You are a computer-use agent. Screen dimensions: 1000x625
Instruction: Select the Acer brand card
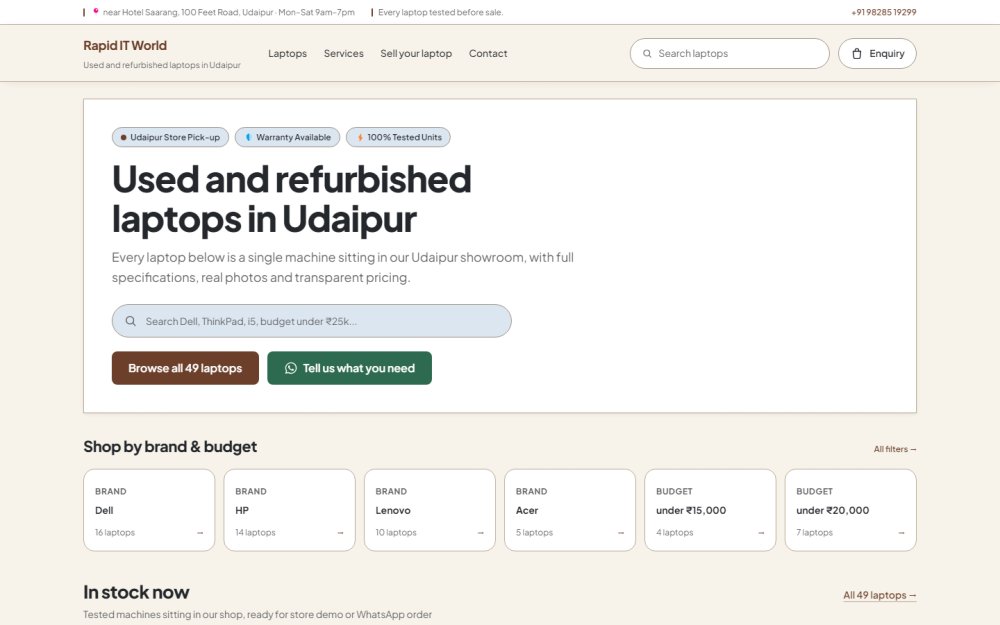click(570, 510)
